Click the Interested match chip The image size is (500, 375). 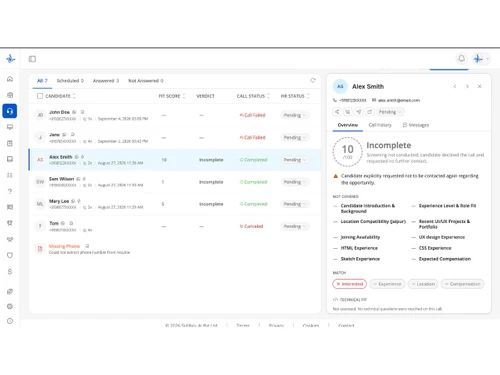350,284
